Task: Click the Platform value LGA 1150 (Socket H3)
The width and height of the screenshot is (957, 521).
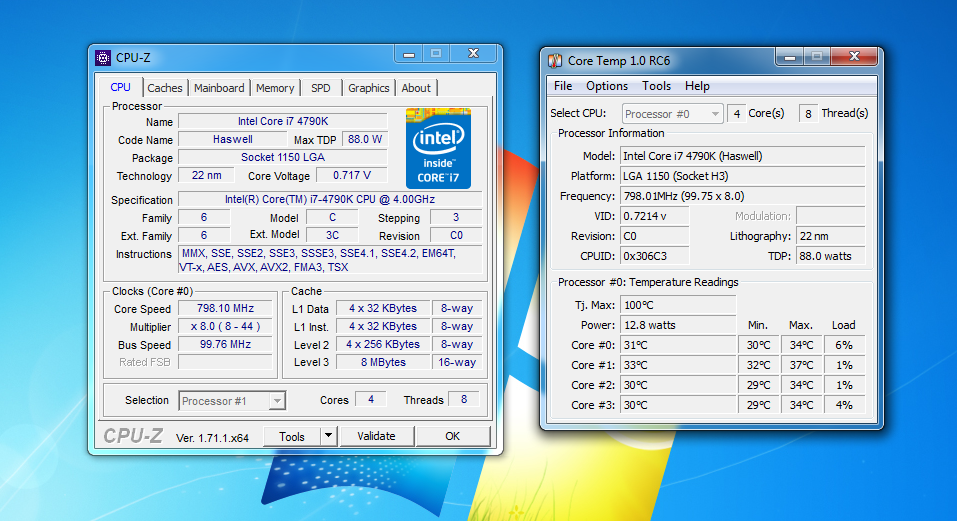Action: (742, 176)
